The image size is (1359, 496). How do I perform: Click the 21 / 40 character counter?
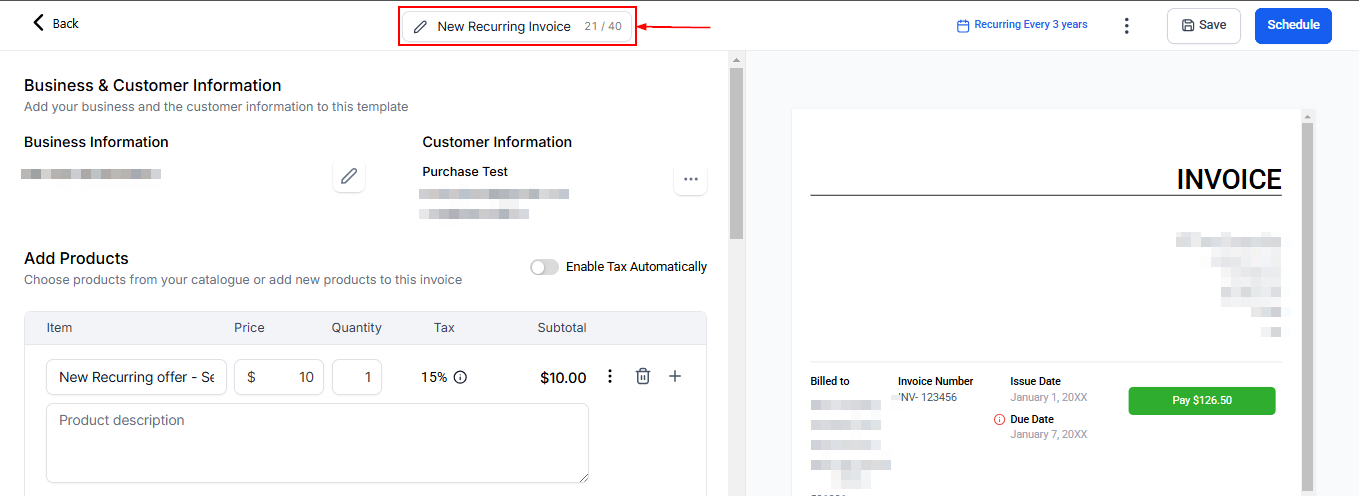pyautogui.click(x=603, y=27)
